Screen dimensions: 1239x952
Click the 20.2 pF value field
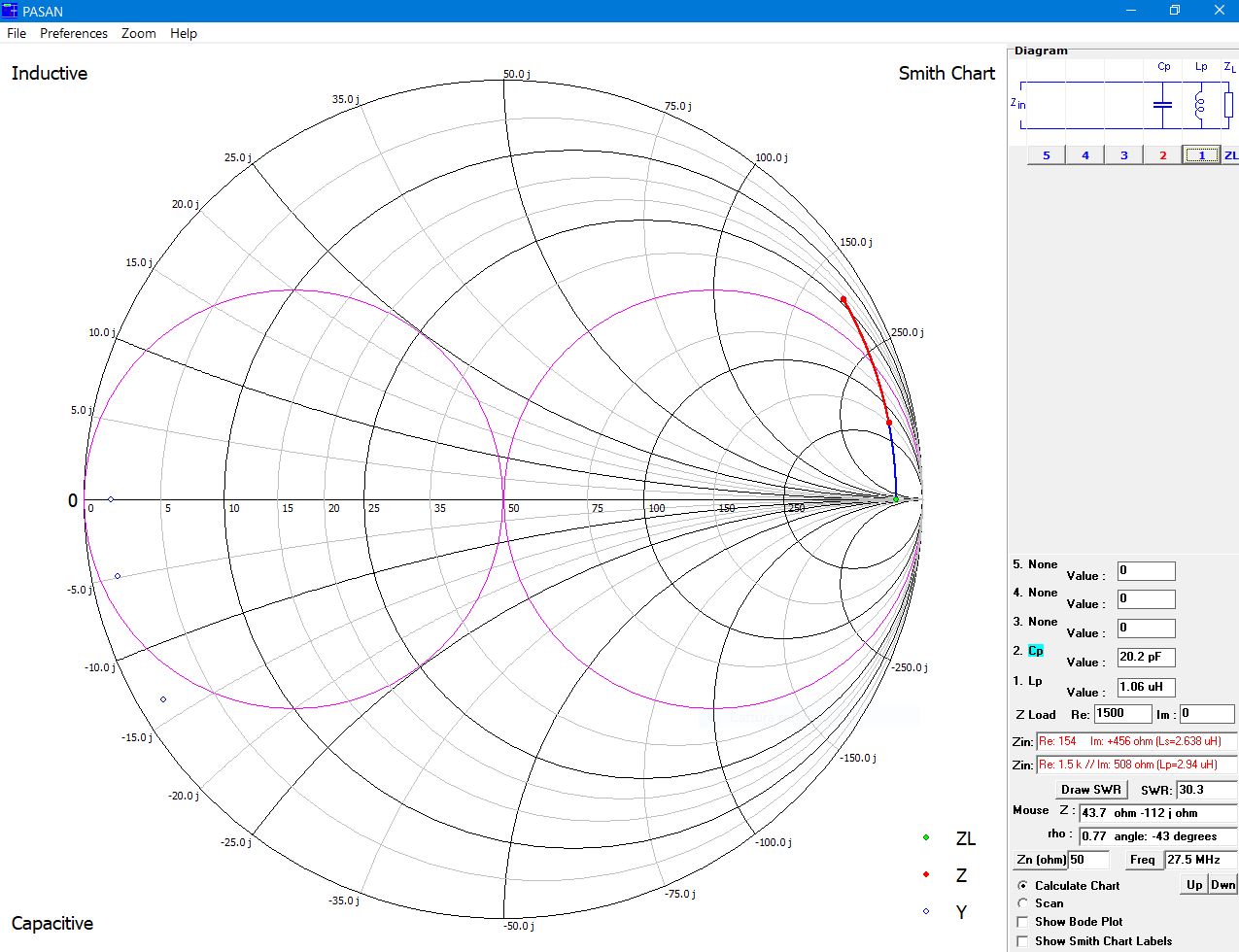(1146, 658)
